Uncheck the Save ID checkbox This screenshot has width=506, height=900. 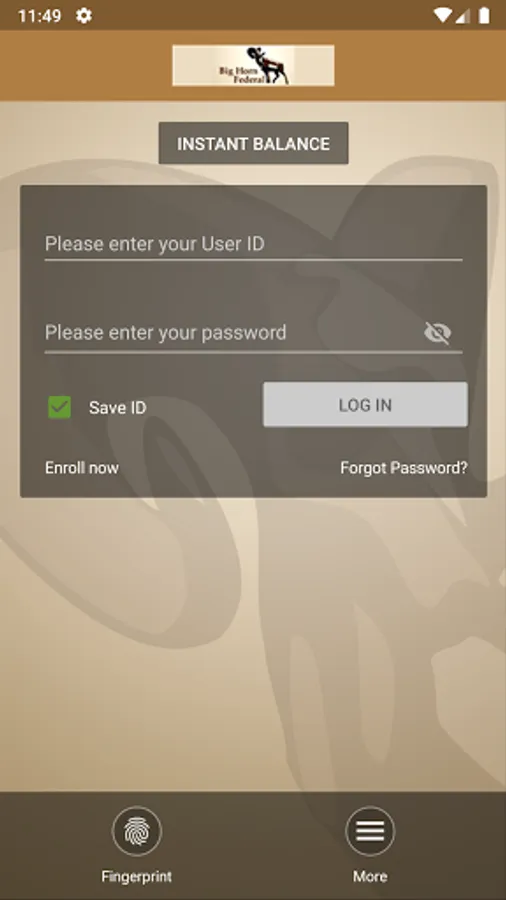tap(60, 407)
